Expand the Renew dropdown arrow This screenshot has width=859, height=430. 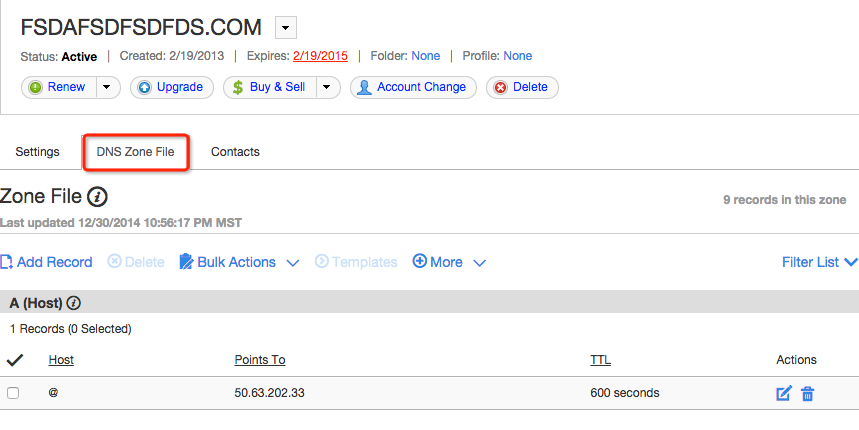[x=108, y=87]
